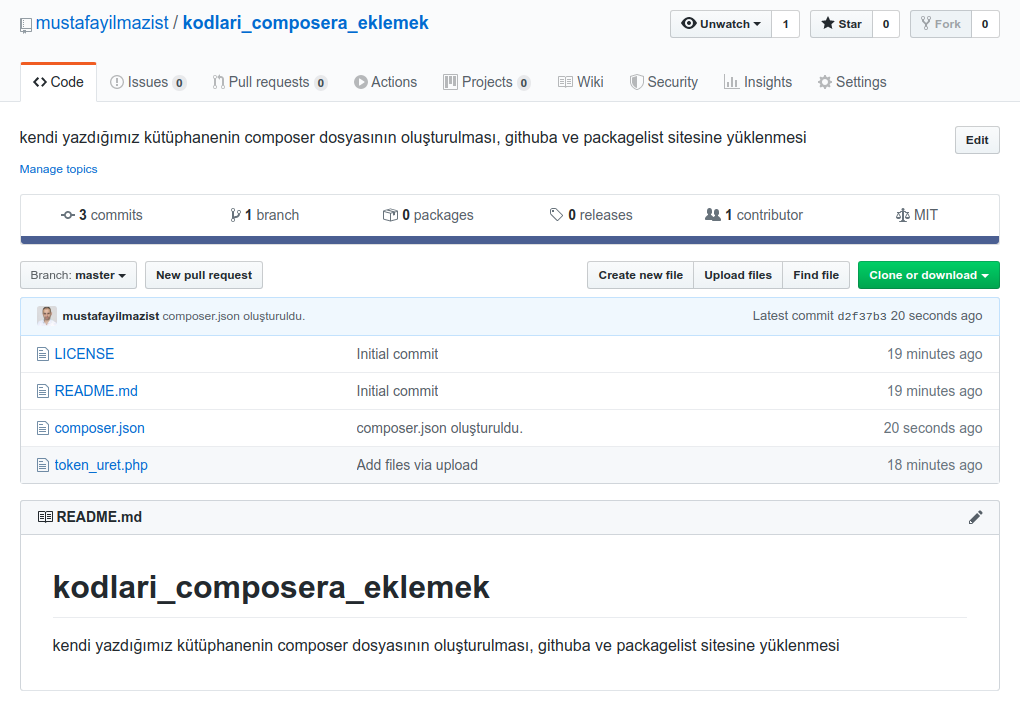1020x727 pixels.
Task: Go to the Actions tab
Action: click(386, 83)
